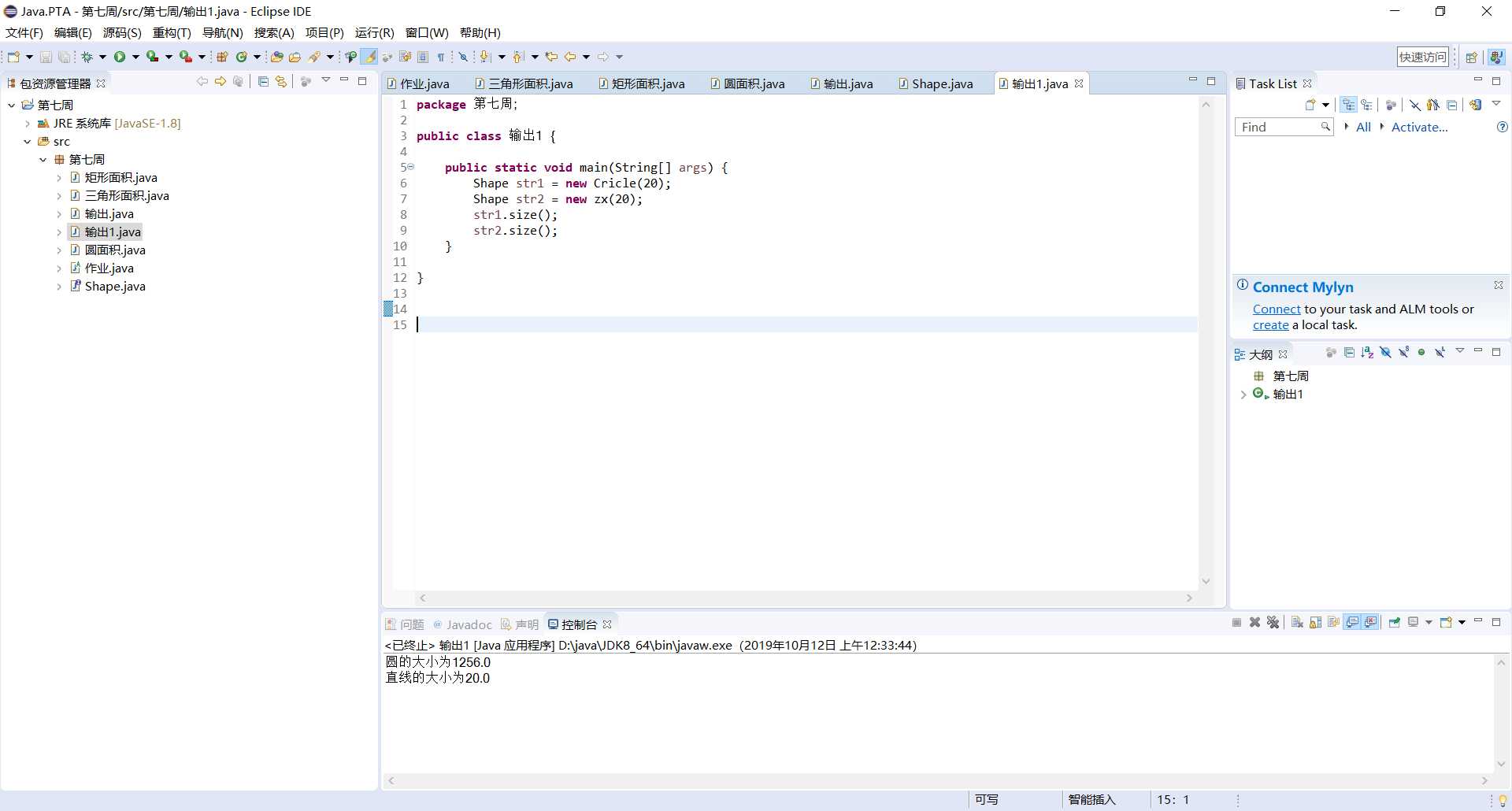
Task: Expand Shape.java tree node
Action: point(59,287)
